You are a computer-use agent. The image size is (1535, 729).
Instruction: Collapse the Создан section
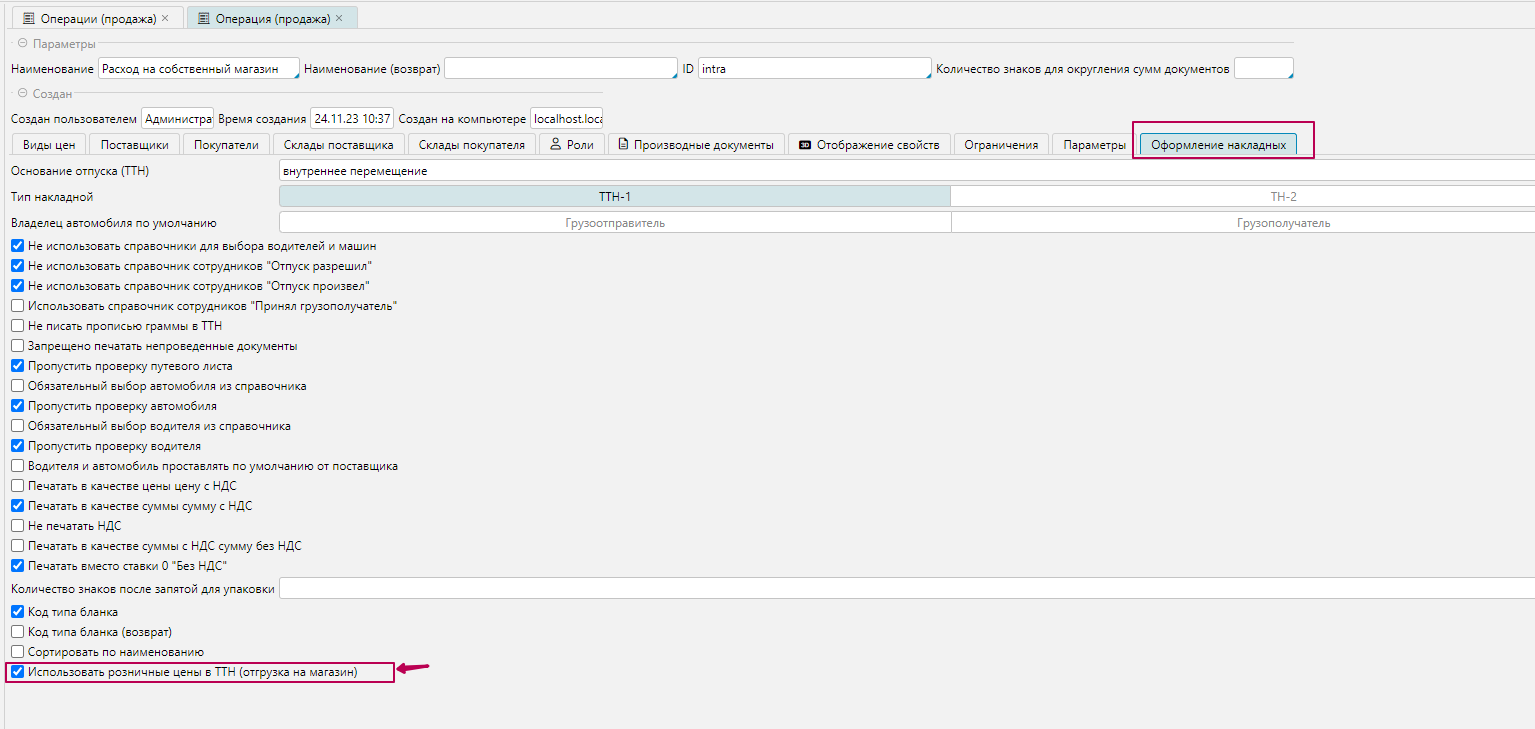coord(22,94)
